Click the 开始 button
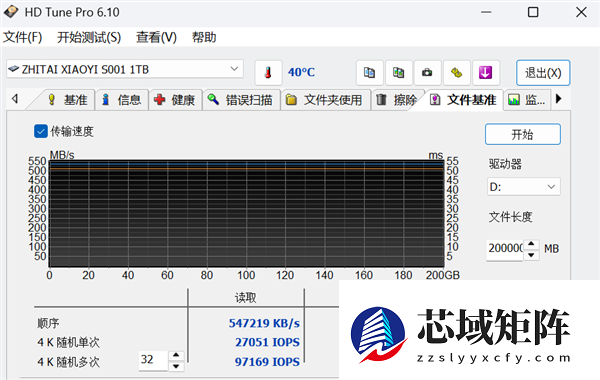The width and height of the screenshot is (600, 380). [523, 134]
